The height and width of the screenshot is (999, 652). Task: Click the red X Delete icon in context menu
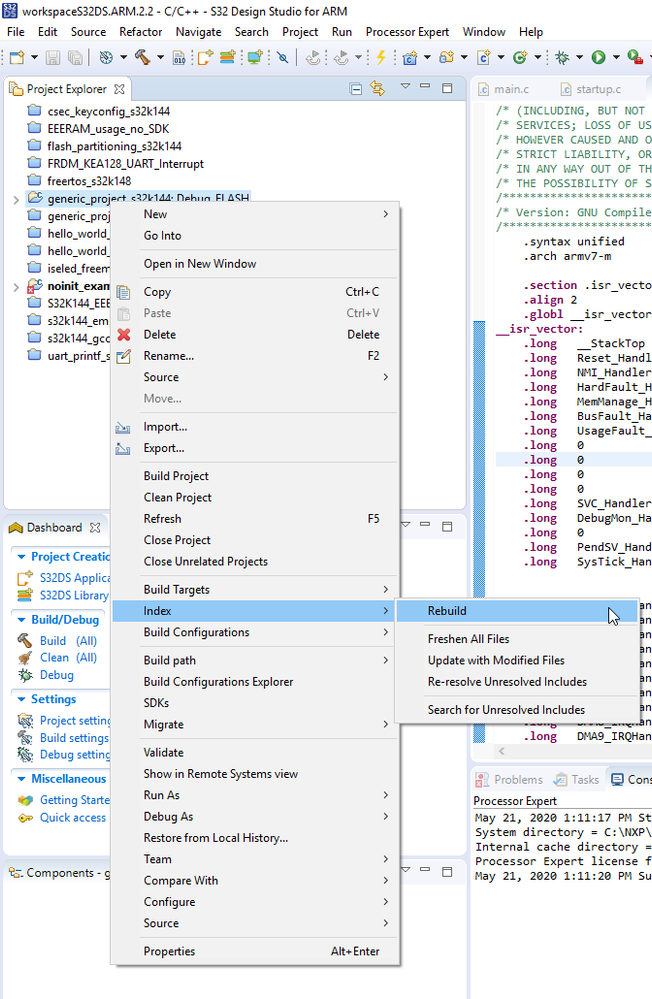pos(124,334)
